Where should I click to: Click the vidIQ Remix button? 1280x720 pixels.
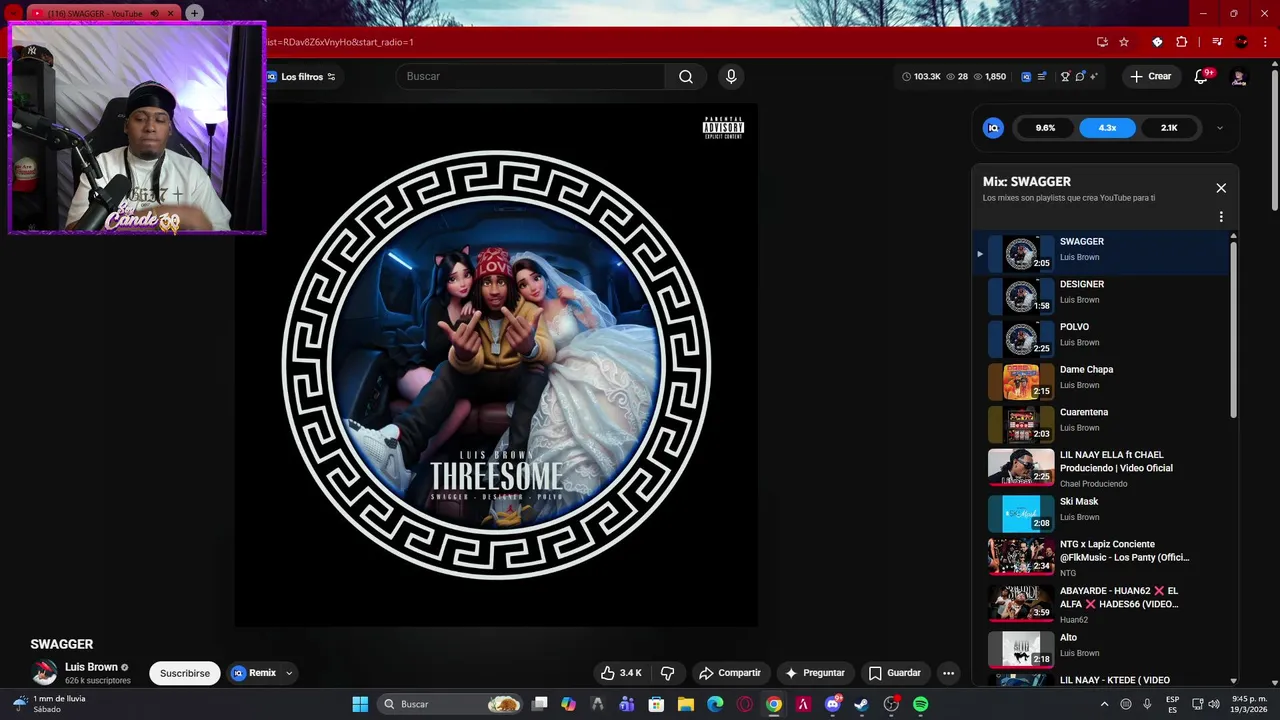click(x=253, y=673)
